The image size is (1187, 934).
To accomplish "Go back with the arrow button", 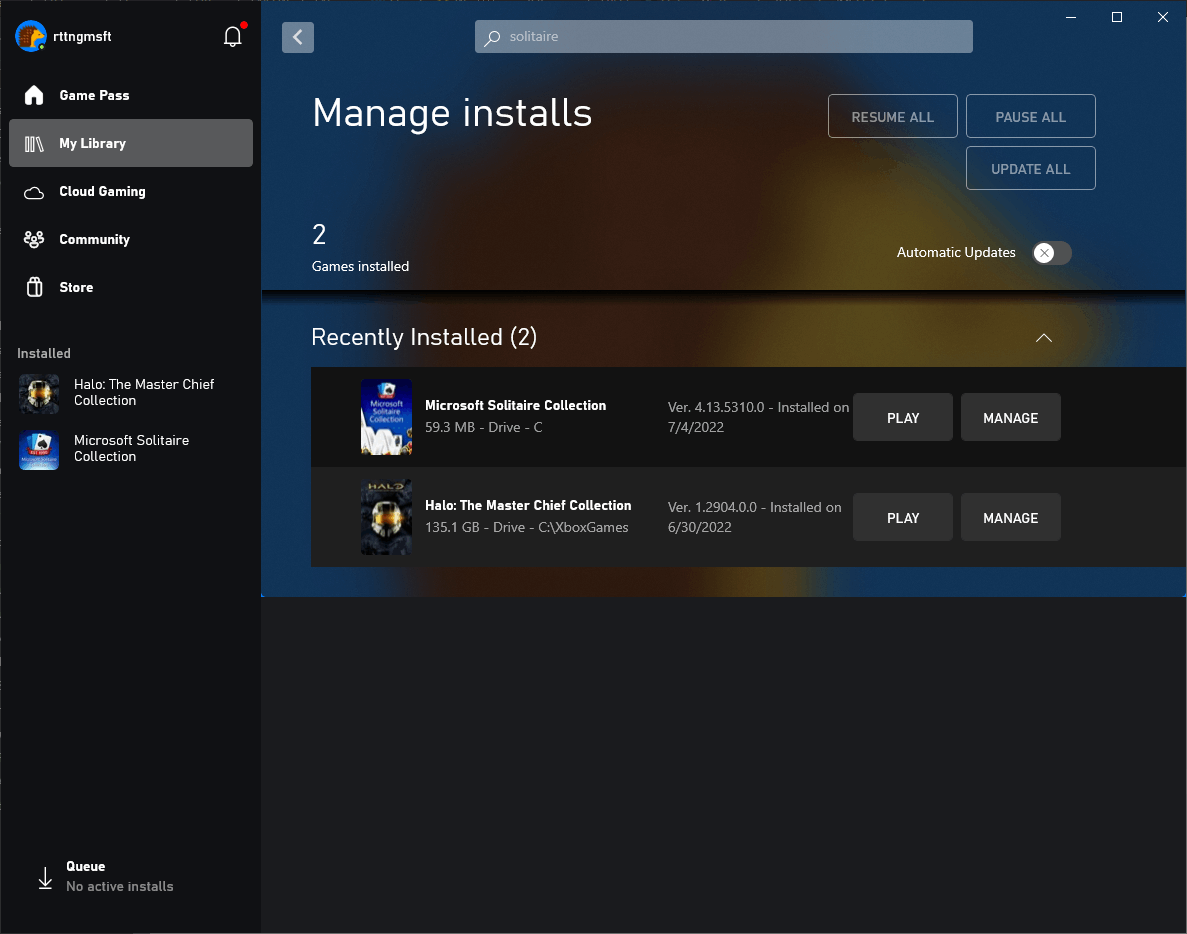I will pyautogui.click(x=298, y=37).
